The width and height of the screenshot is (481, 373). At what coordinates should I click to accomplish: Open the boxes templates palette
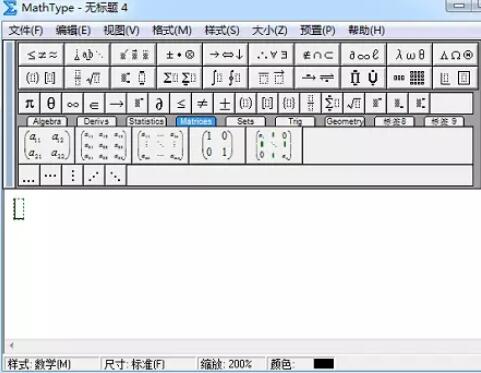(456, 78)
